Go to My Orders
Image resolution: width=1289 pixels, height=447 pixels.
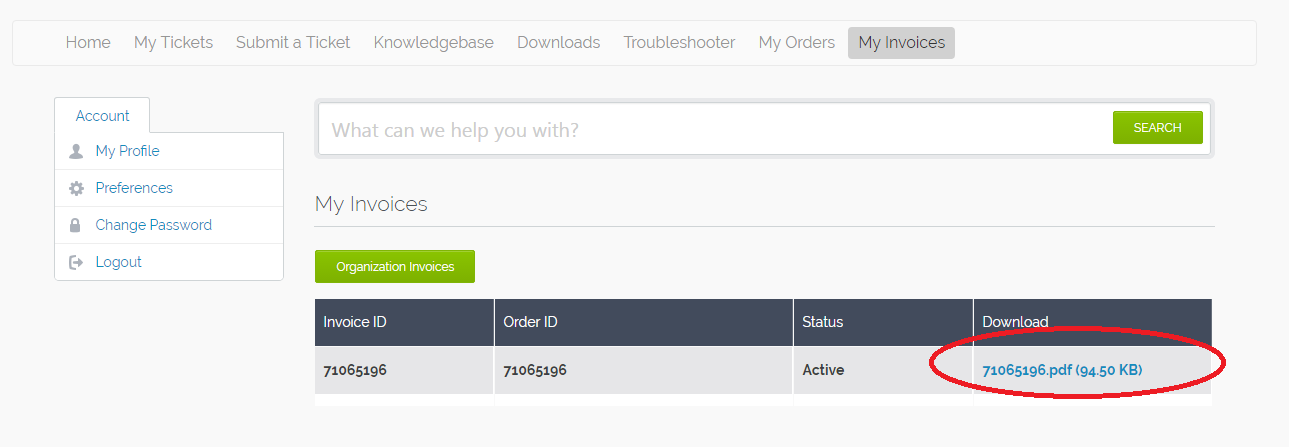796,43
